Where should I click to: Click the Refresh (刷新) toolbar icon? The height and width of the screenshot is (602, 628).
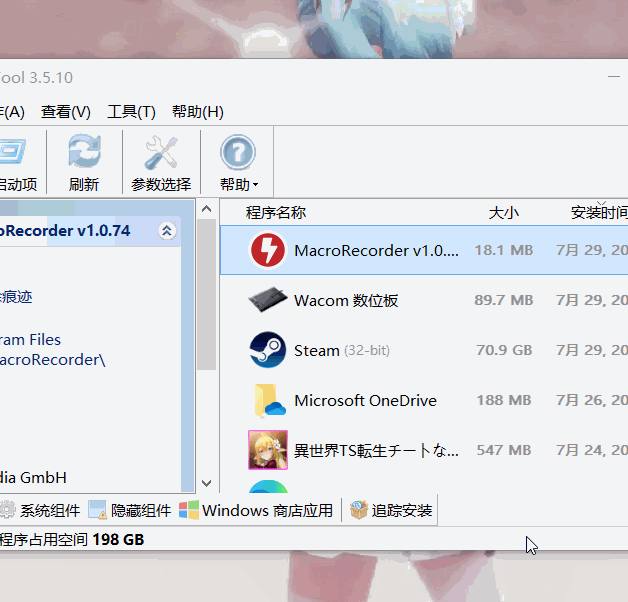[x=84, y=152]
